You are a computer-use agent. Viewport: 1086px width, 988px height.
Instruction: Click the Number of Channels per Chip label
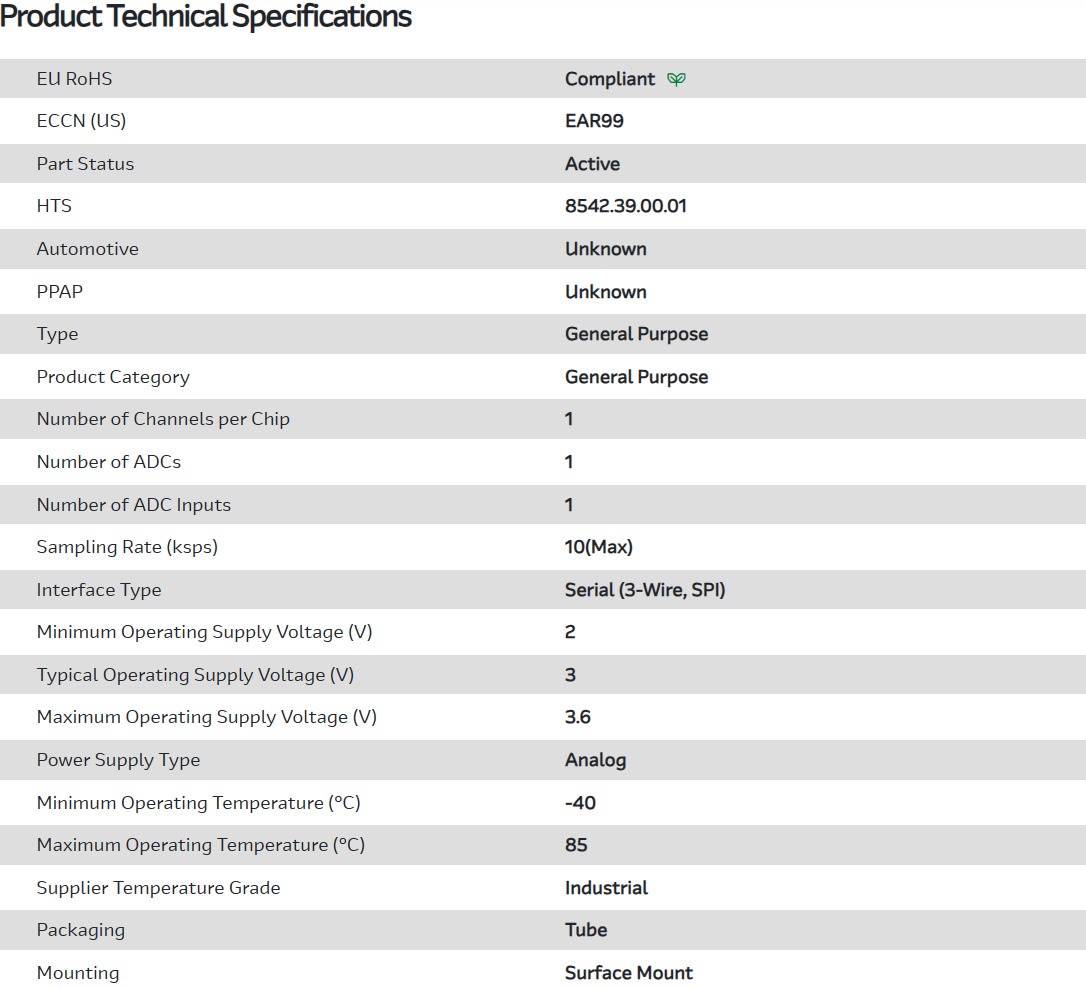[x=163, y=419]
